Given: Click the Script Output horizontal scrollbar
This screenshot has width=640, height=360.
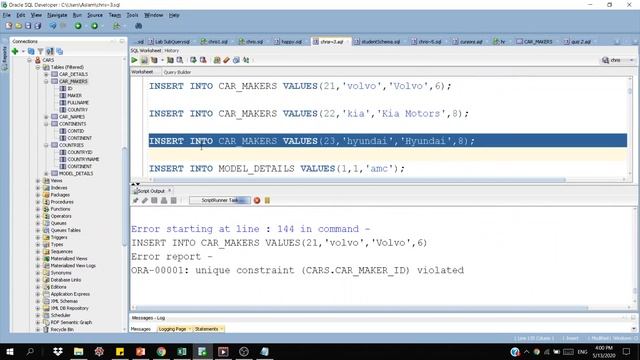Looking at the screenshot, I should click(x=361, y=308).
